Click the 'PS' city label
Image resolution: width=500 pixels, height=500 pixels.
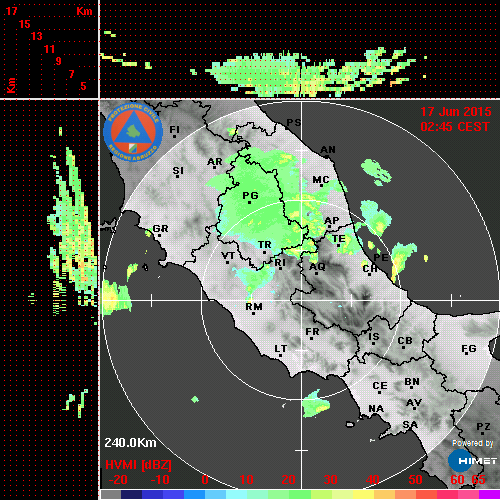(294, 123)
